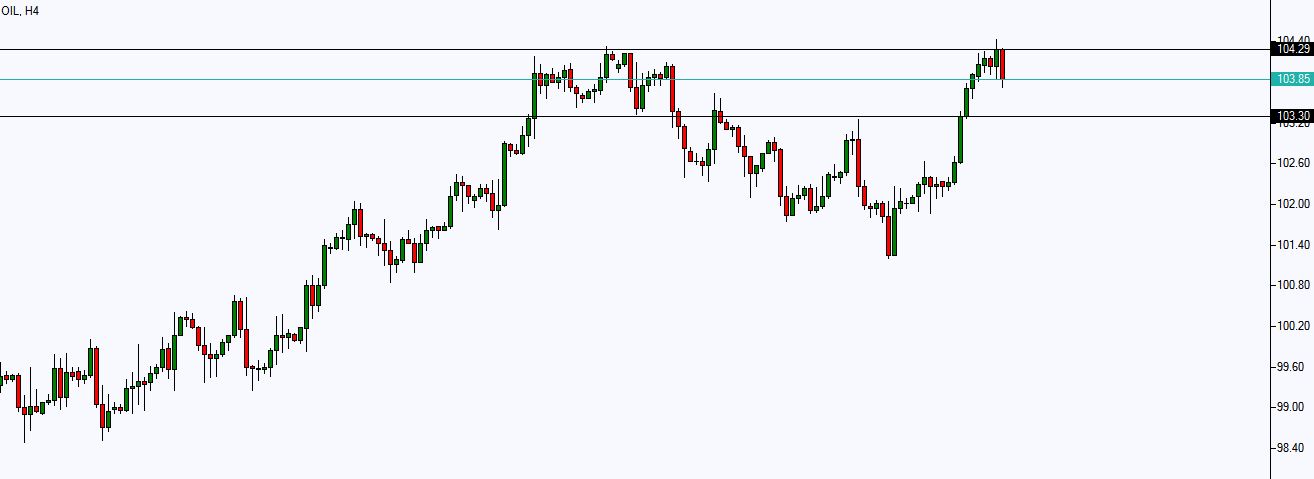Click the upper black horizontal line at 104.29
1314x479 pixels.
click(634, 49)
